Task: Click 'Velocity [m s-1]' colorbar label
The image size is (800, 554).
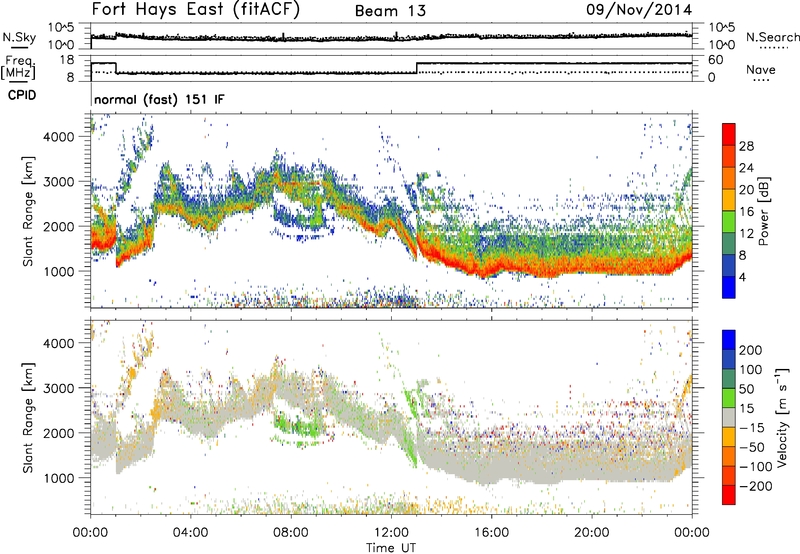Action: pyautogui.click(x=782, y=417)
